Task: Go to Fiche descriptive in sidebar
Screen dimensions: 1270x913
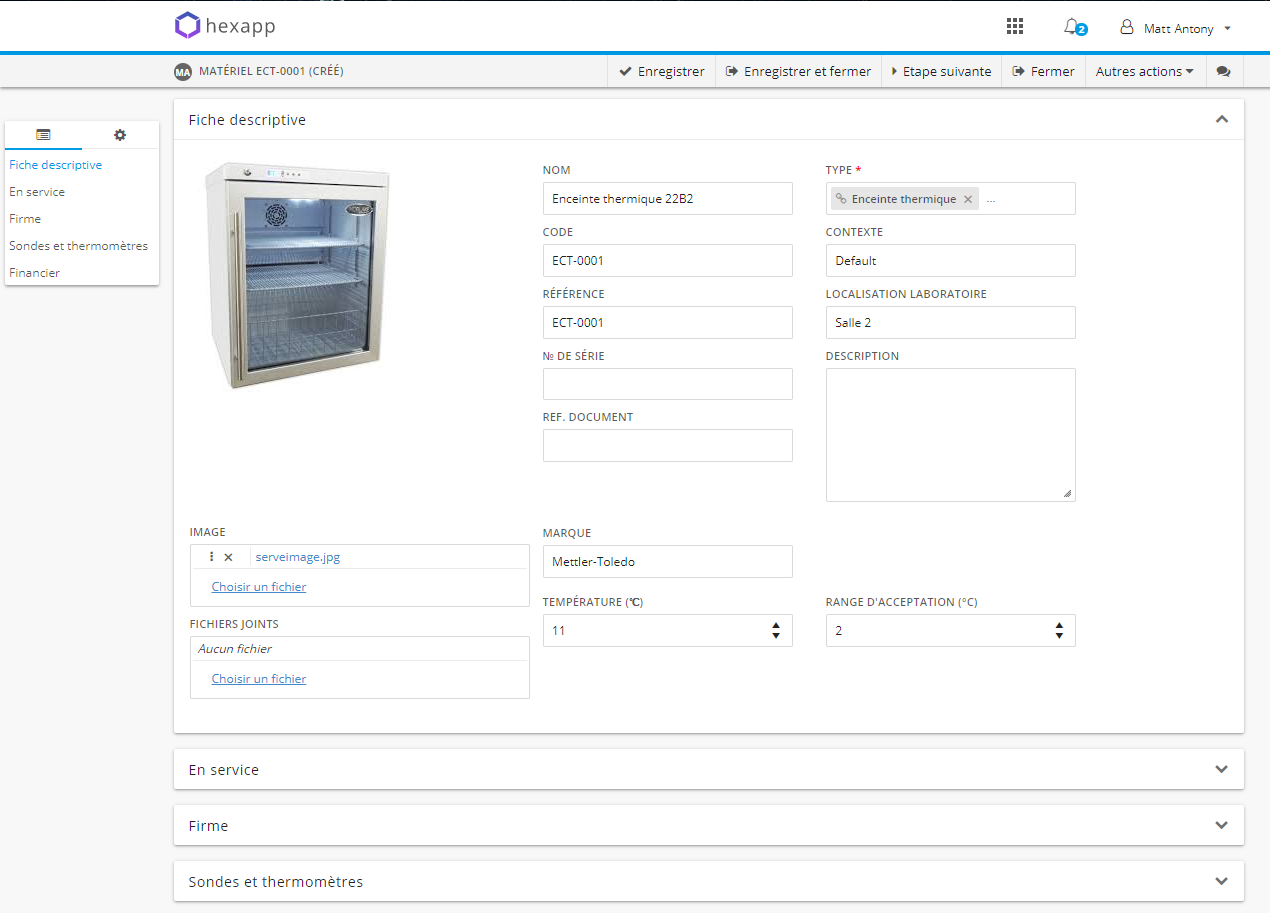Action: pos(56,165)
